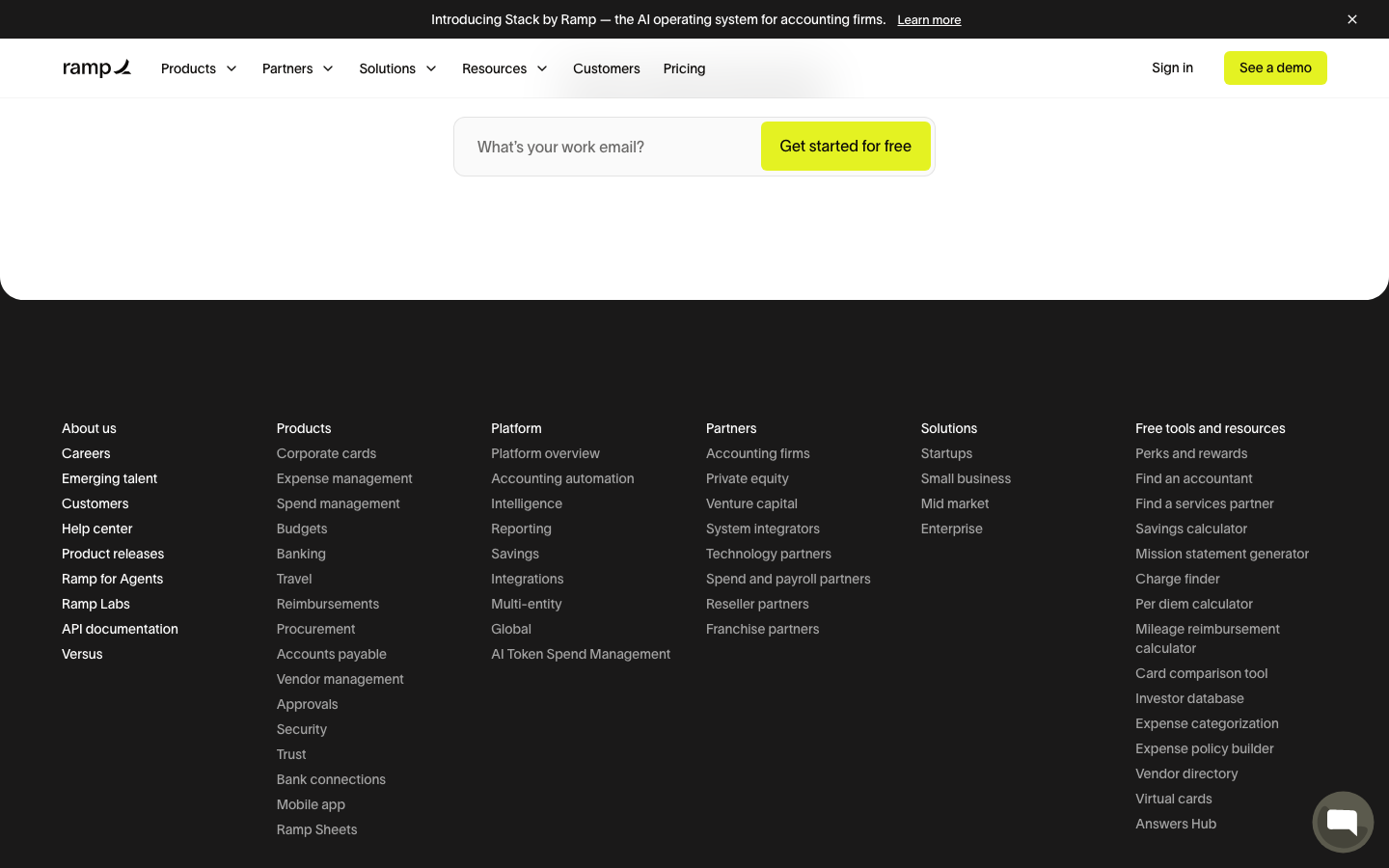1389x868 pixels.
Task: Click the Sign in link
Action: click(x=1172, y=68)
